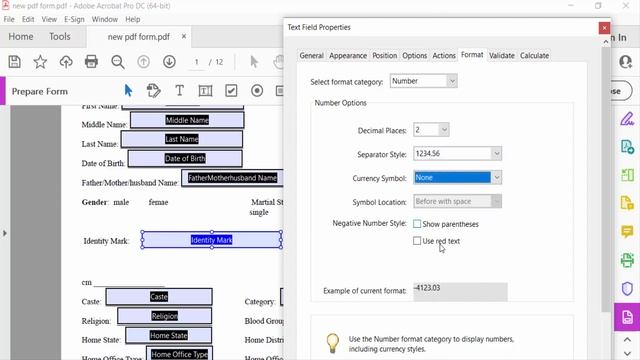
Task: Switch to the General tab
Action: (311, 56)
